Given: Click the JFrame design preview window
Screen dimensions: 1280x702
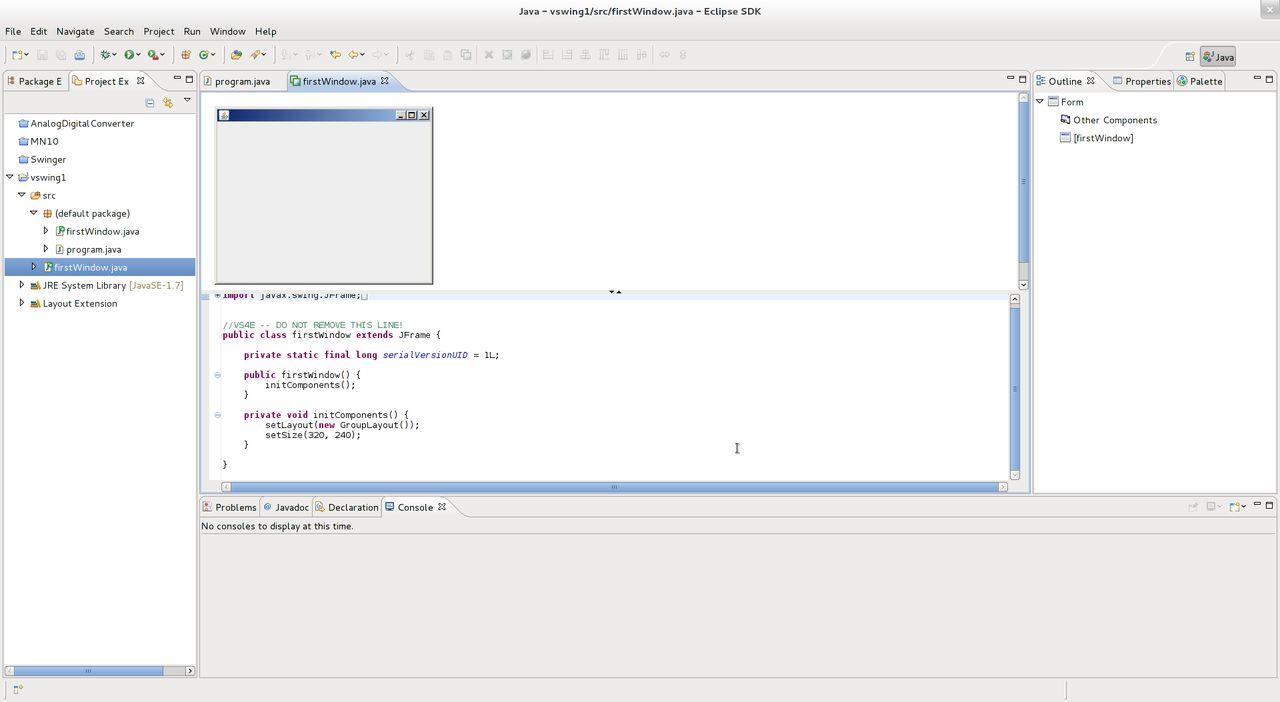Looking at the screenshot, I should click(324, 196).
